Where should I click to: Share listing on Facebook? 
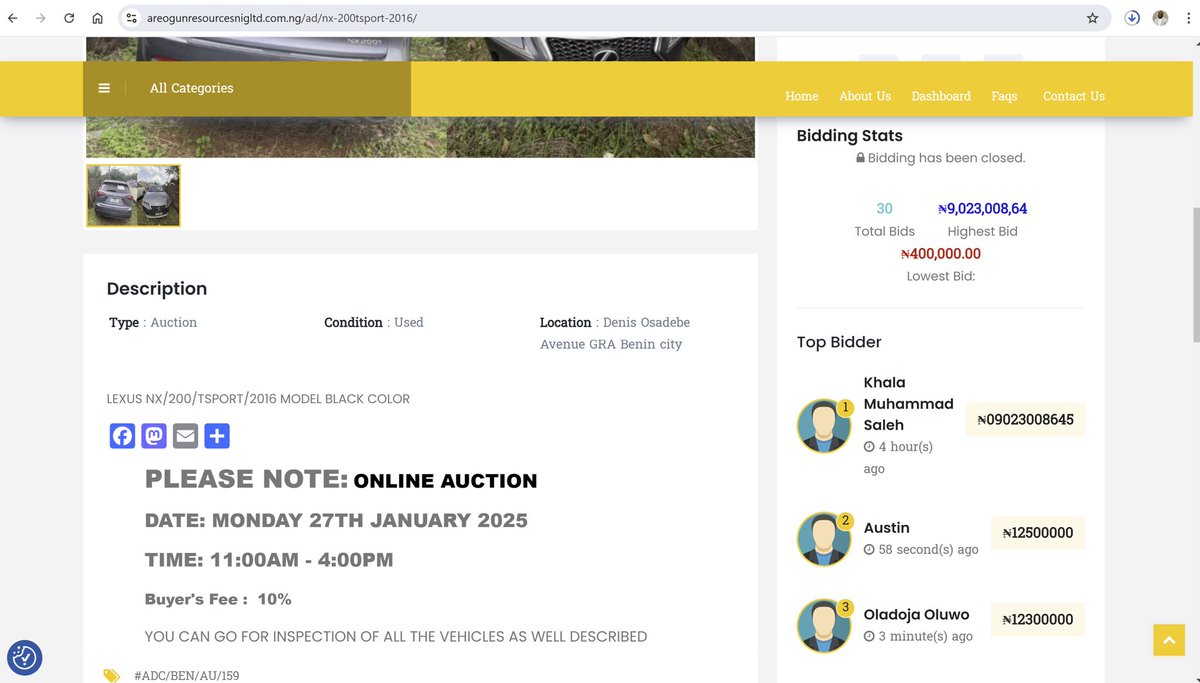pyautogui.click(x=122, y=436)
